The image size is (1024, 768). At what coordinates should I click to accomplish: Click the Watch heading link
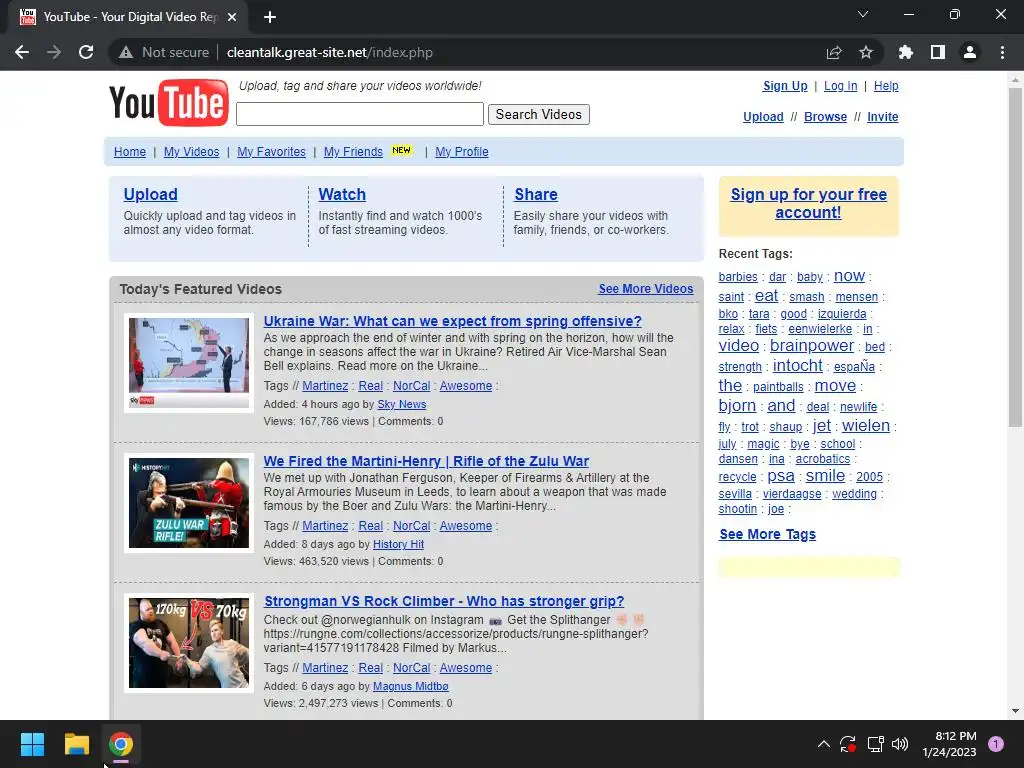point(342,194)
